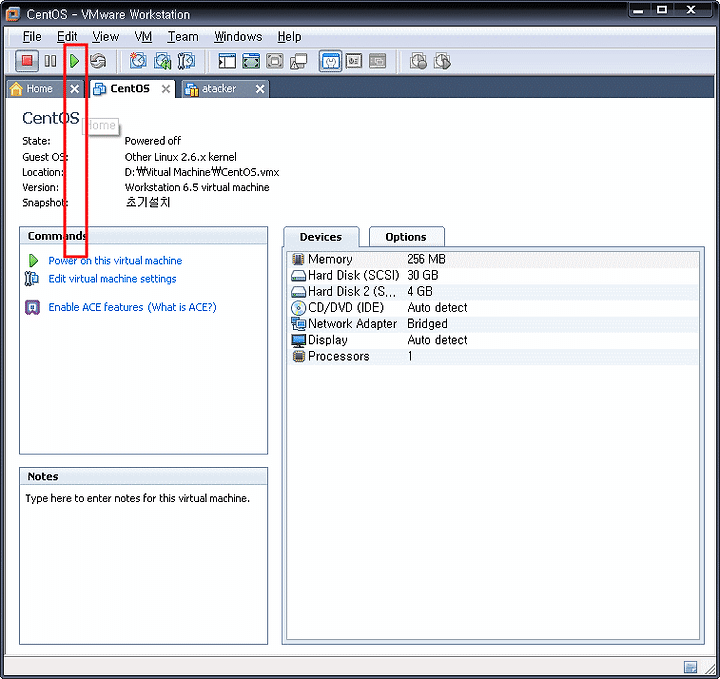
Task: Open the VM menu
Action: (x=143, y=37)
